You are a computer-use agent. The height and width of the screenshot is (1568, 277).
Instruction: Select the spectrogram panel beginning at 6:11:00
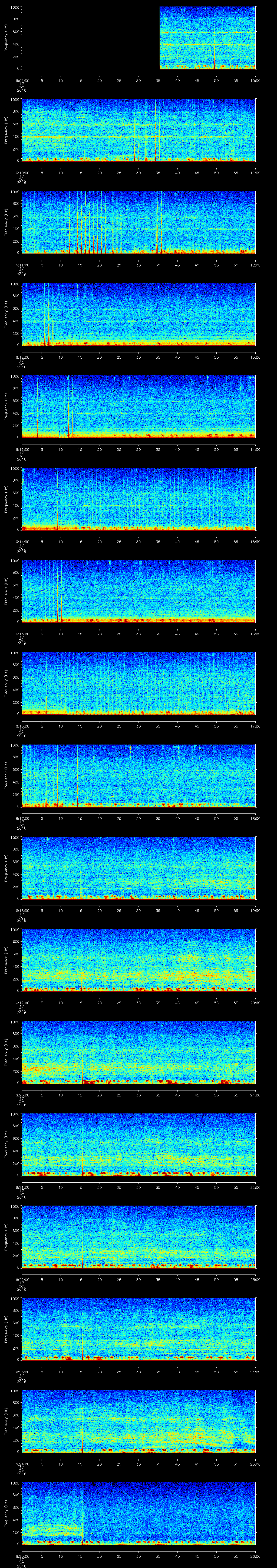[x=138, y=222]
